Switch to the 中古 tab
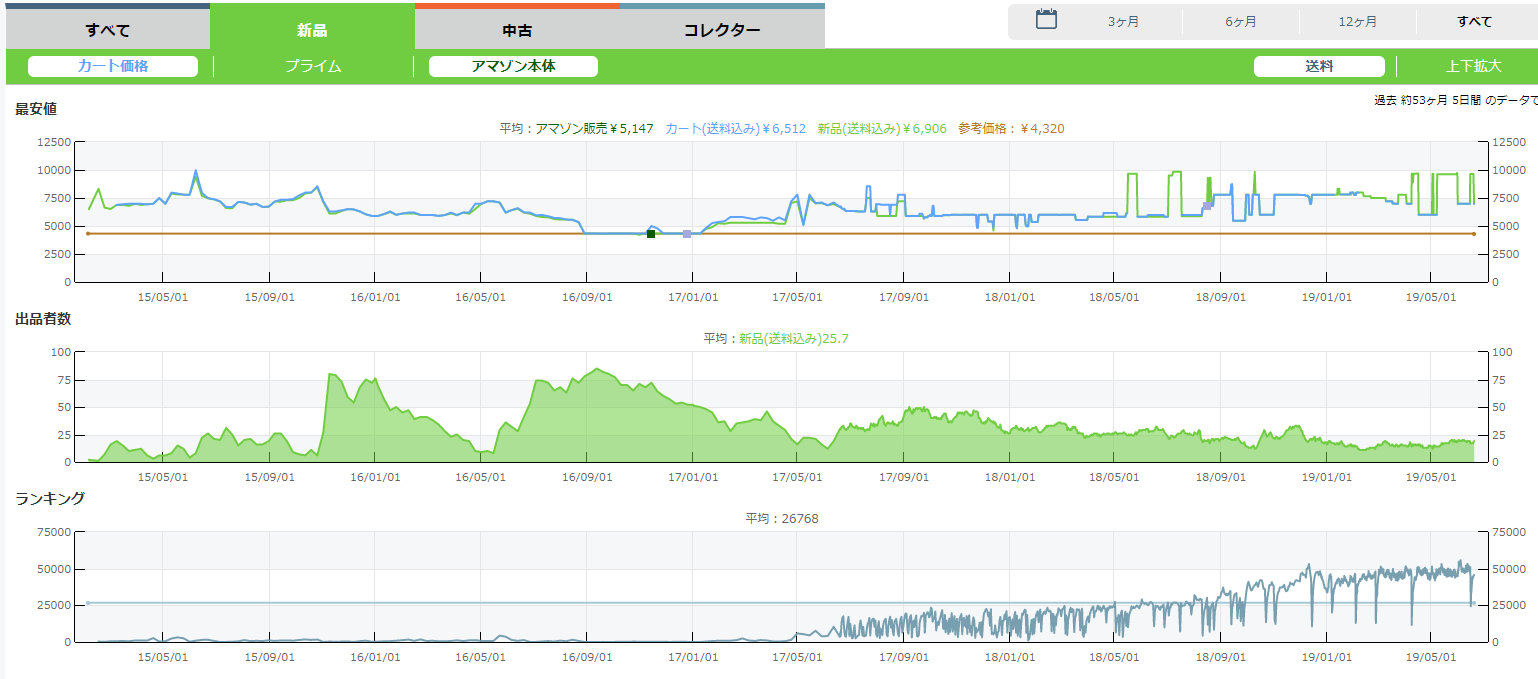Image resolution: width=1538 pixels, height=679 pixels. (x=517, y=30)
